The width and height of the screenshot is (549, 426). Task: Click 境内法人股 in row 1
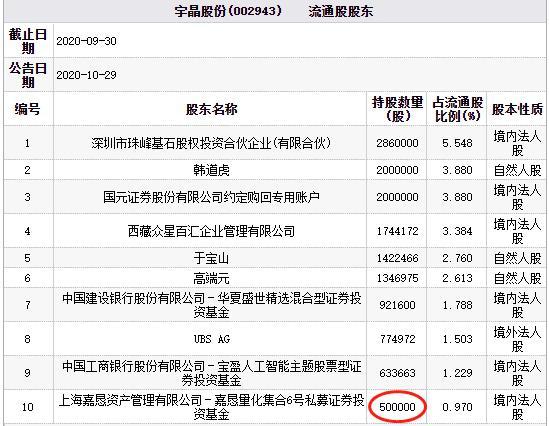[x=517, y=143]
